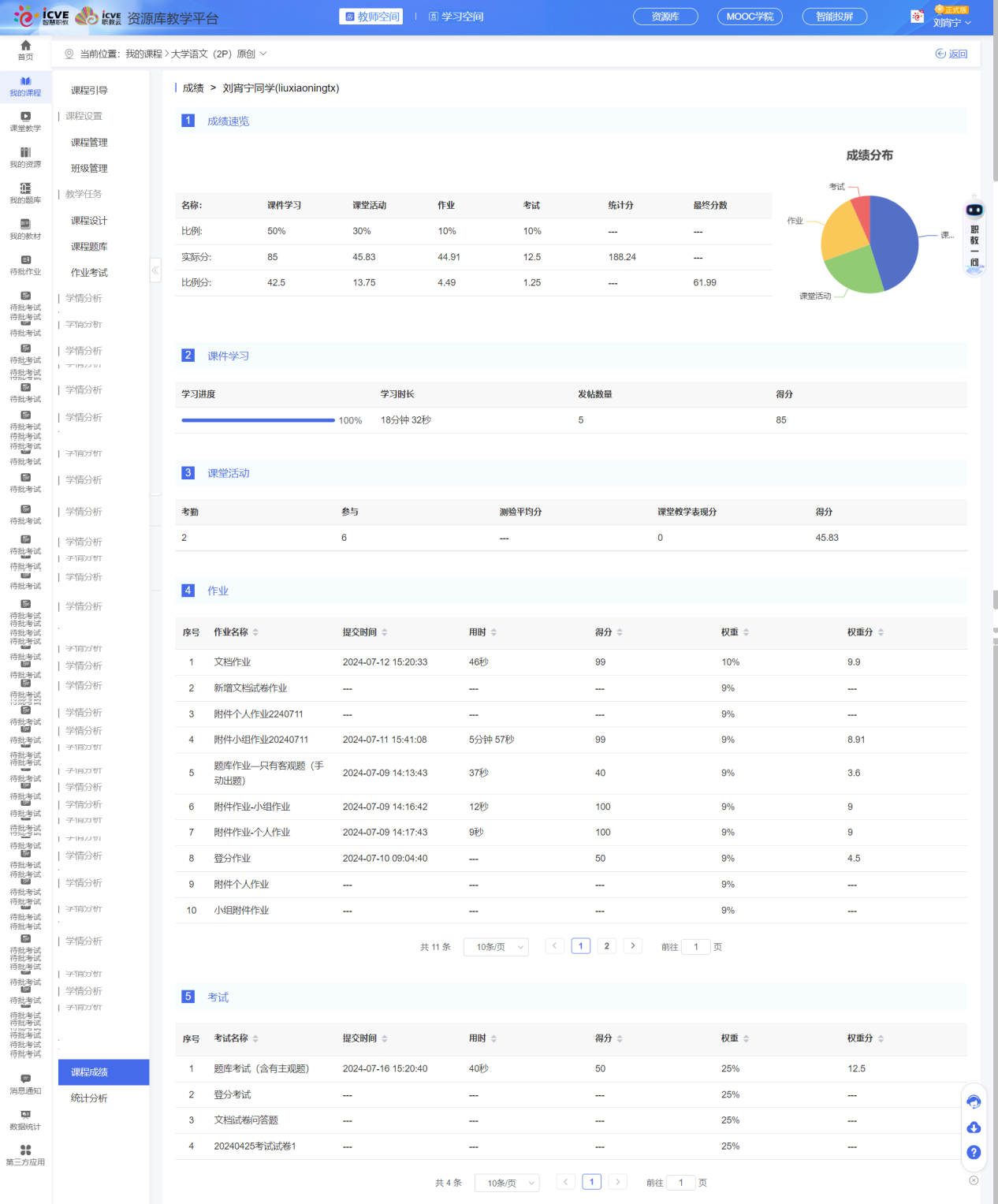Toggle sort on 考试名称 column

point(255,1038)
